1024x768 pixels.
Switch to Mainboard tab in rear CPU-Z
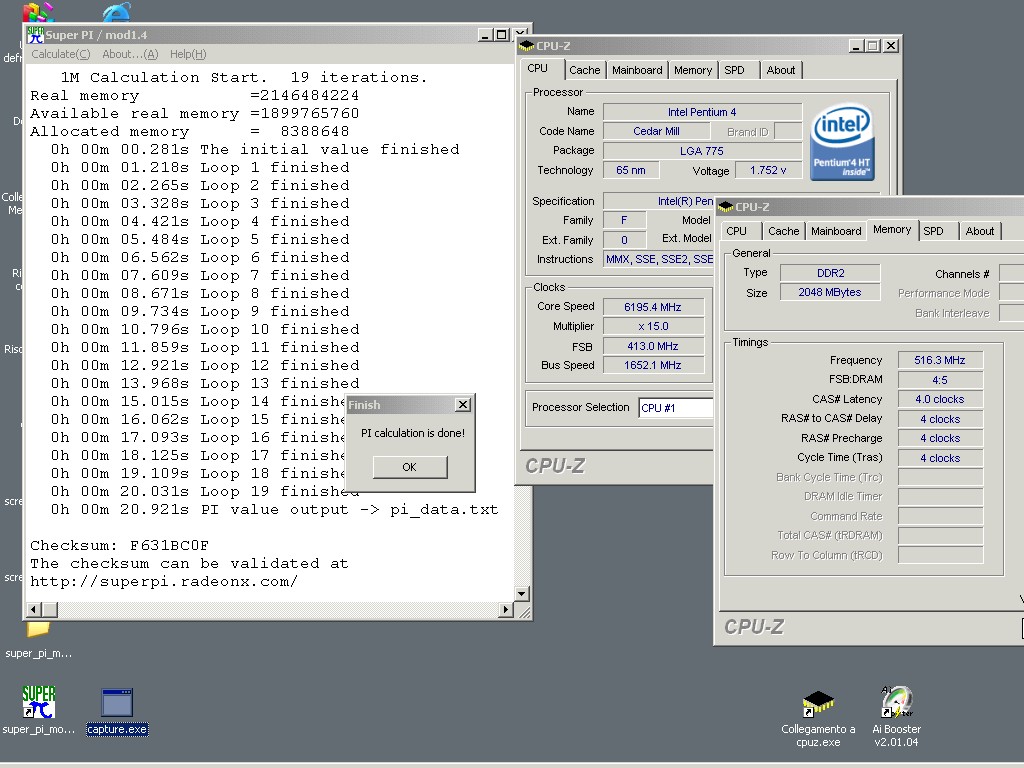coord(637,70)
